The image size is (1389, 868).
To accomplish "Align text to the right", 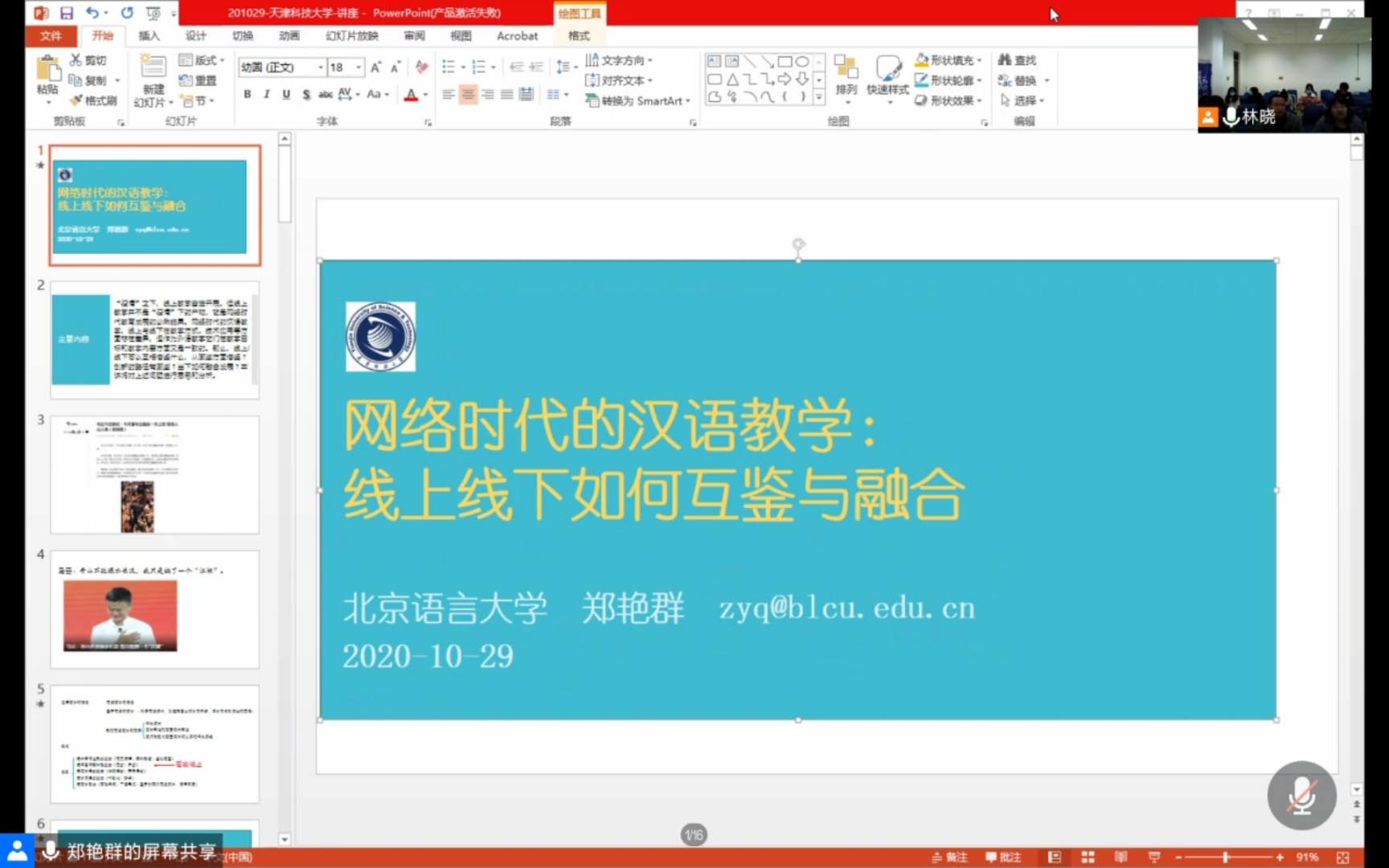I will pyautogui.click(x=488, y=95).
